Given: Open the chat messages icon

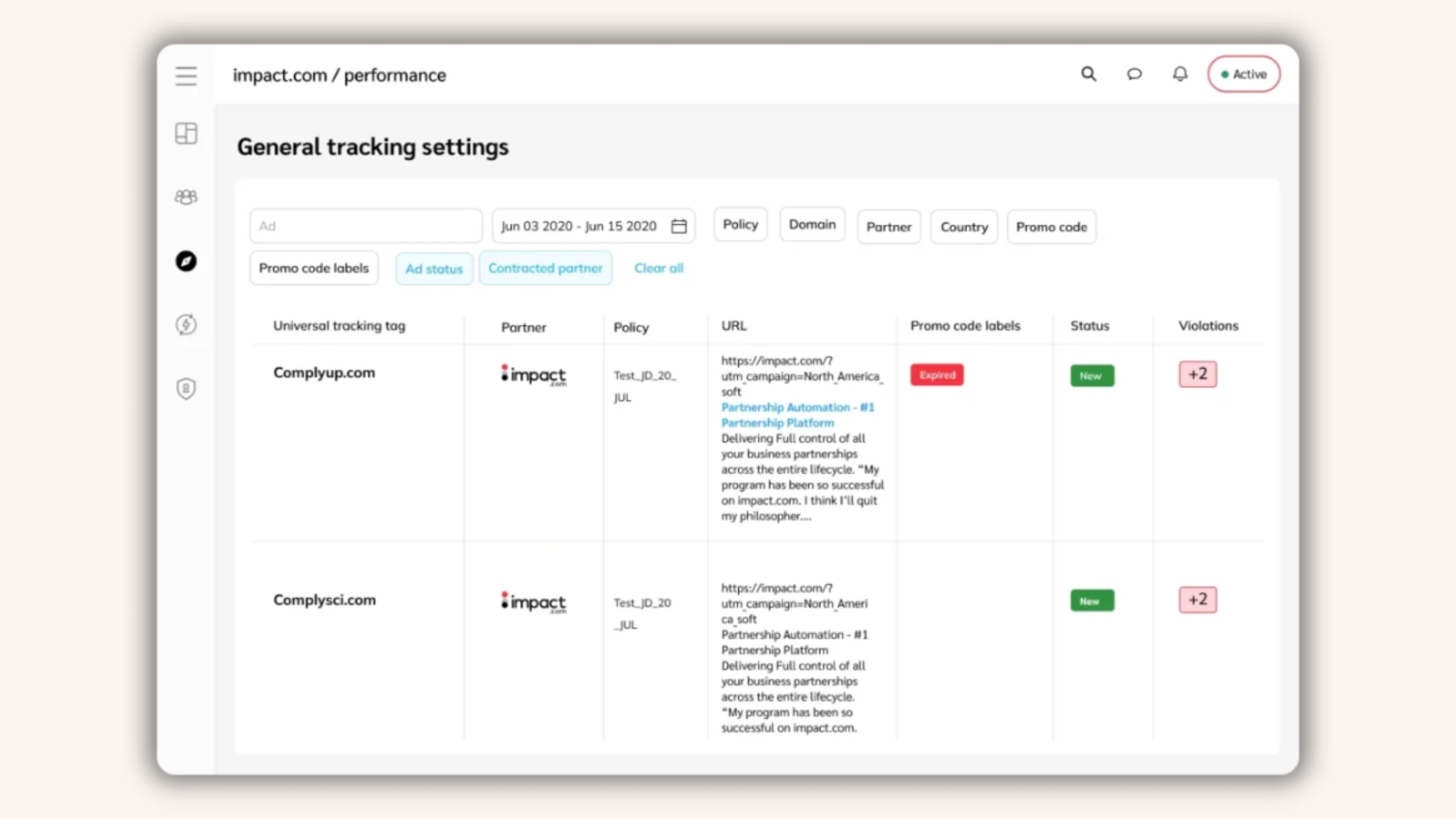Looking at the screenshot, I should pyautogui.click(x=1134, y=74).
